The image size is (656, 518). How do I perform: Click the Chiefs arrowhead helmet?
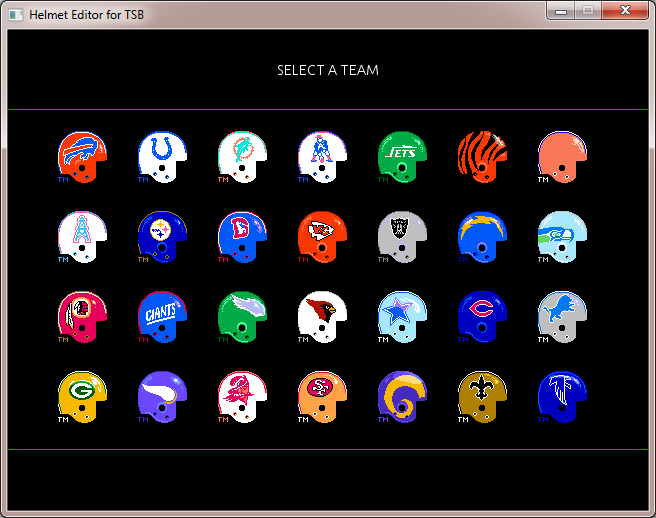click(x=322, y=237)
